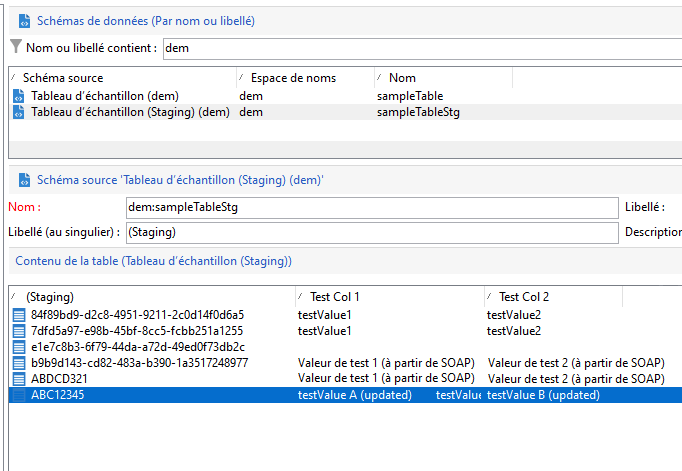Screen dimensions: 682x471
Task: Click the source schema section header icon
Action: 22,180
